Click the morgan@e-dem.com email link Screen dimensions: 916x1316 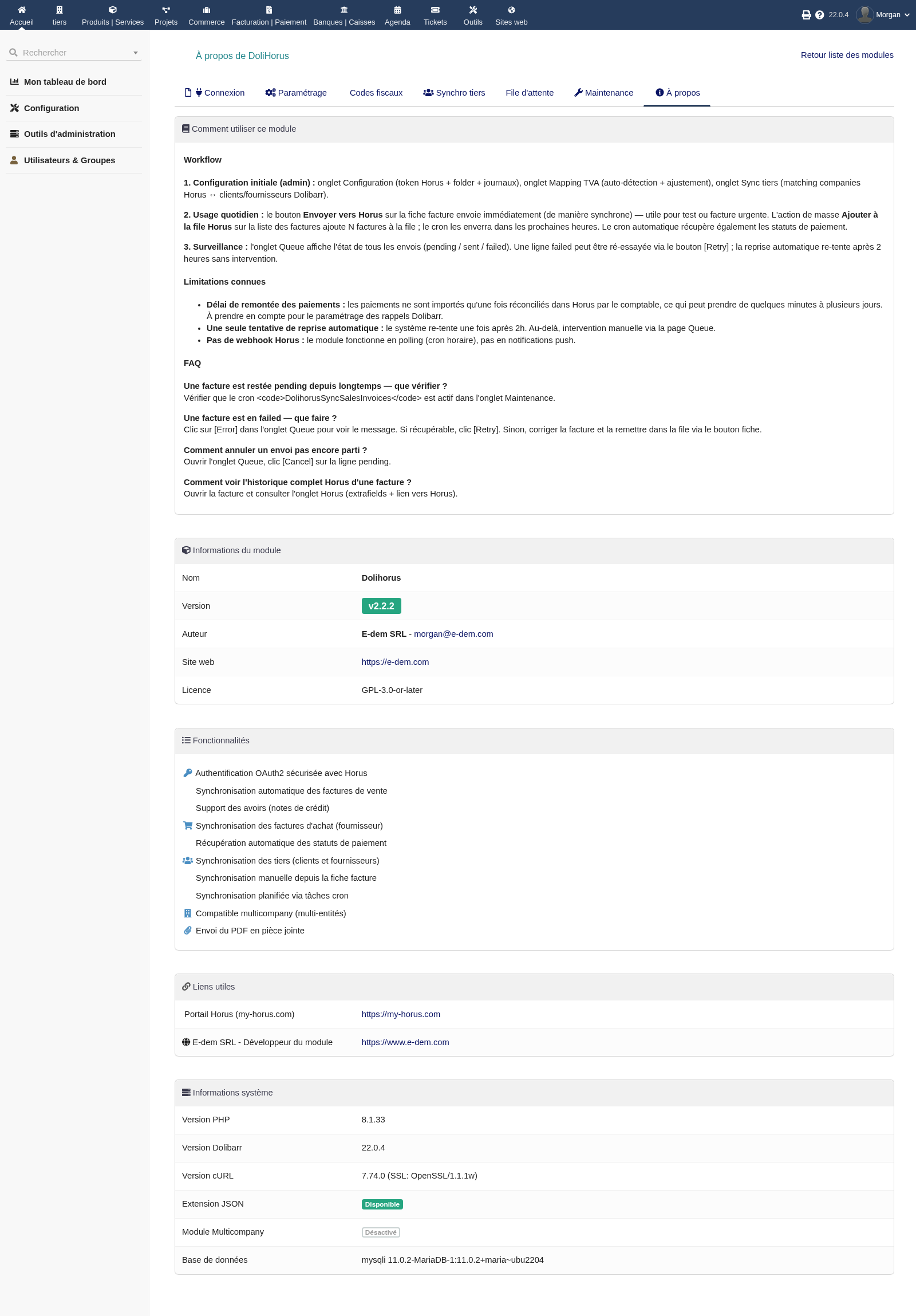tap(453, 634)
